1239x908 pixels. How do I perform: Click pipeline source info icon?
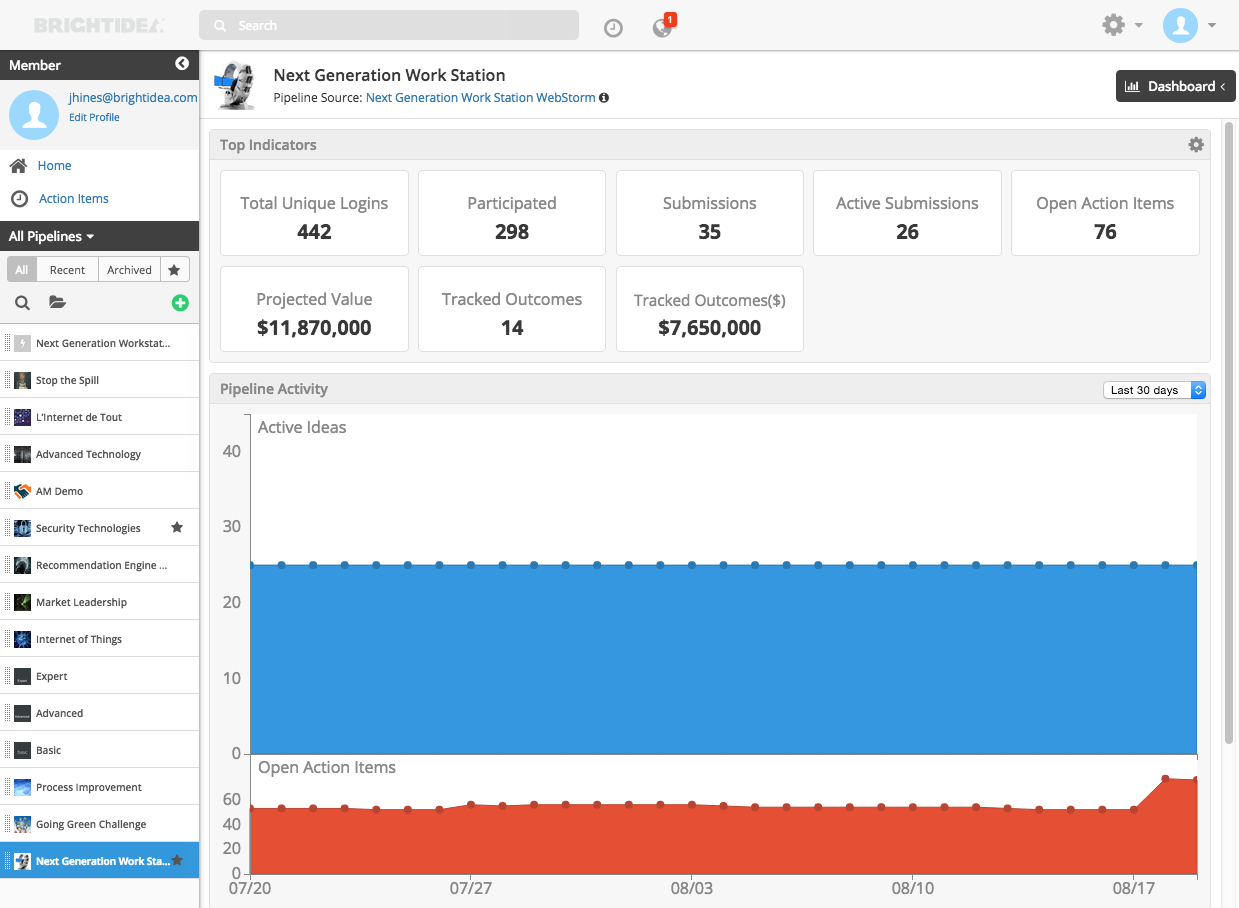point(604,98)
